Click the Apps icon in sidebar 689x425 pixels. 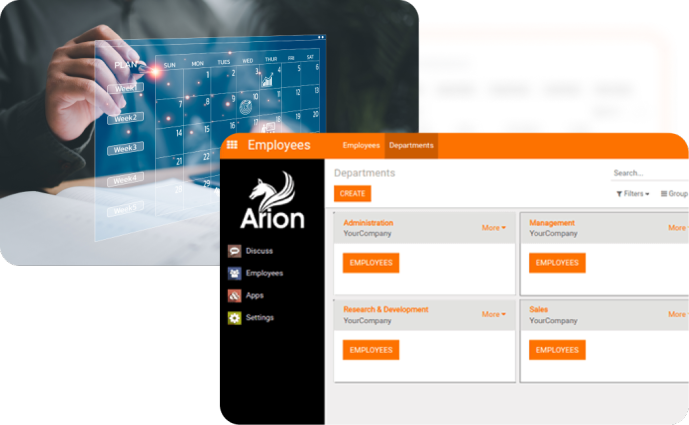click(235, 295)
